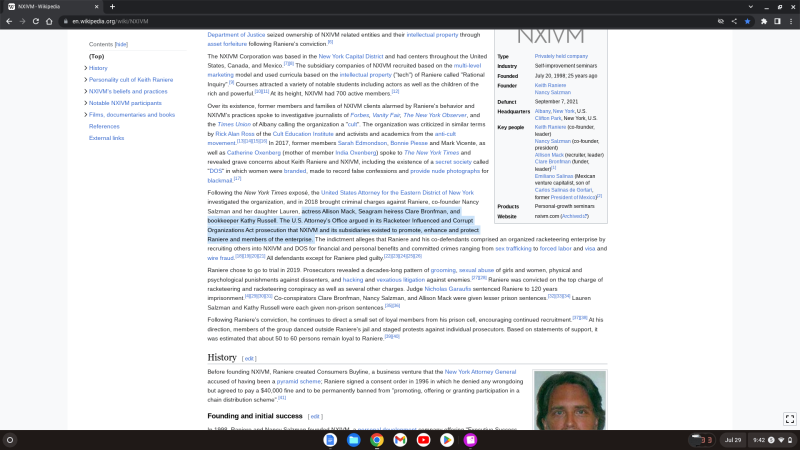Reload the Wikipedia page

[36, 21]
